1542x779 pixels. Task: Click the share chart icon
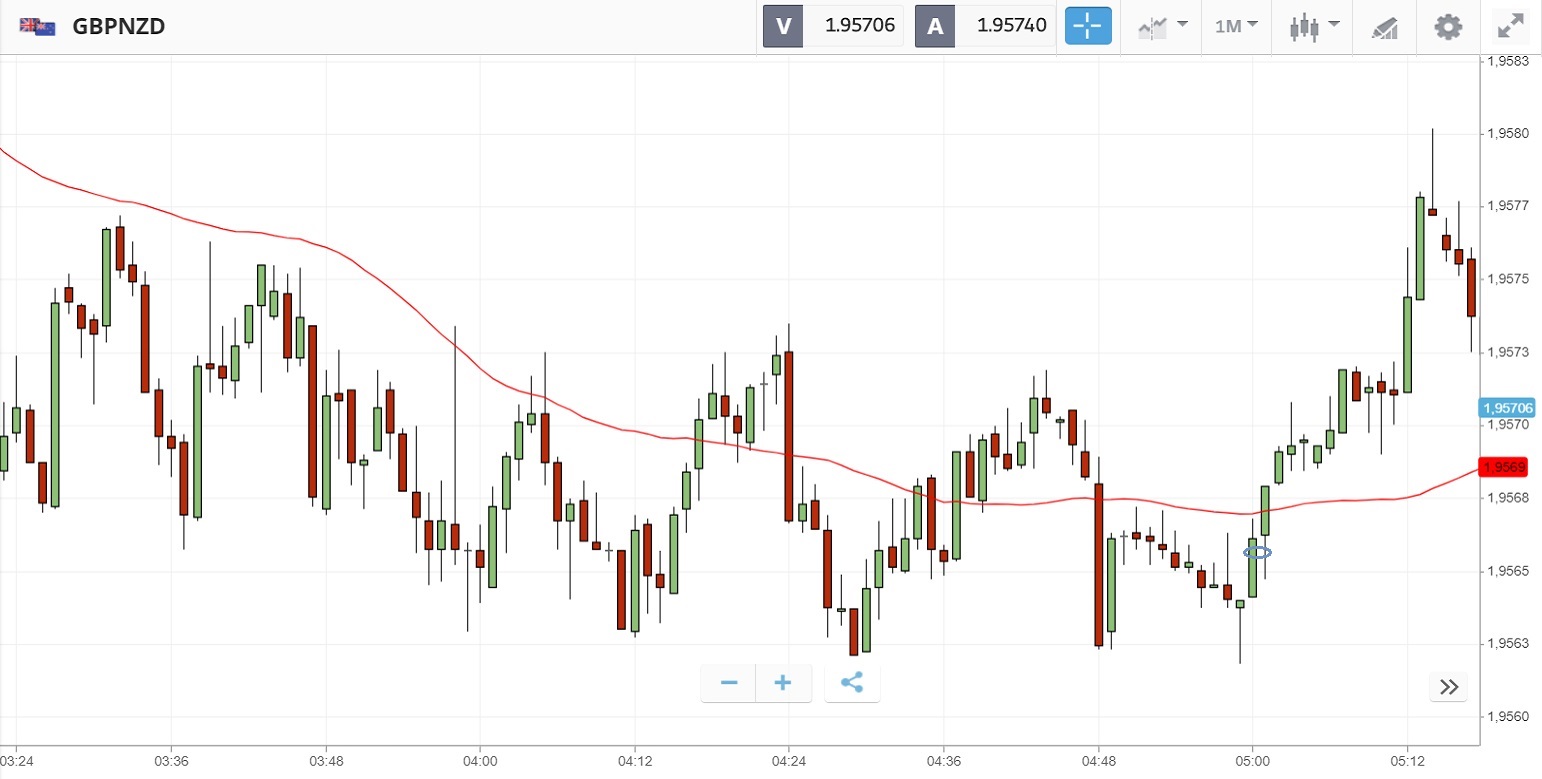pos(852,683)
